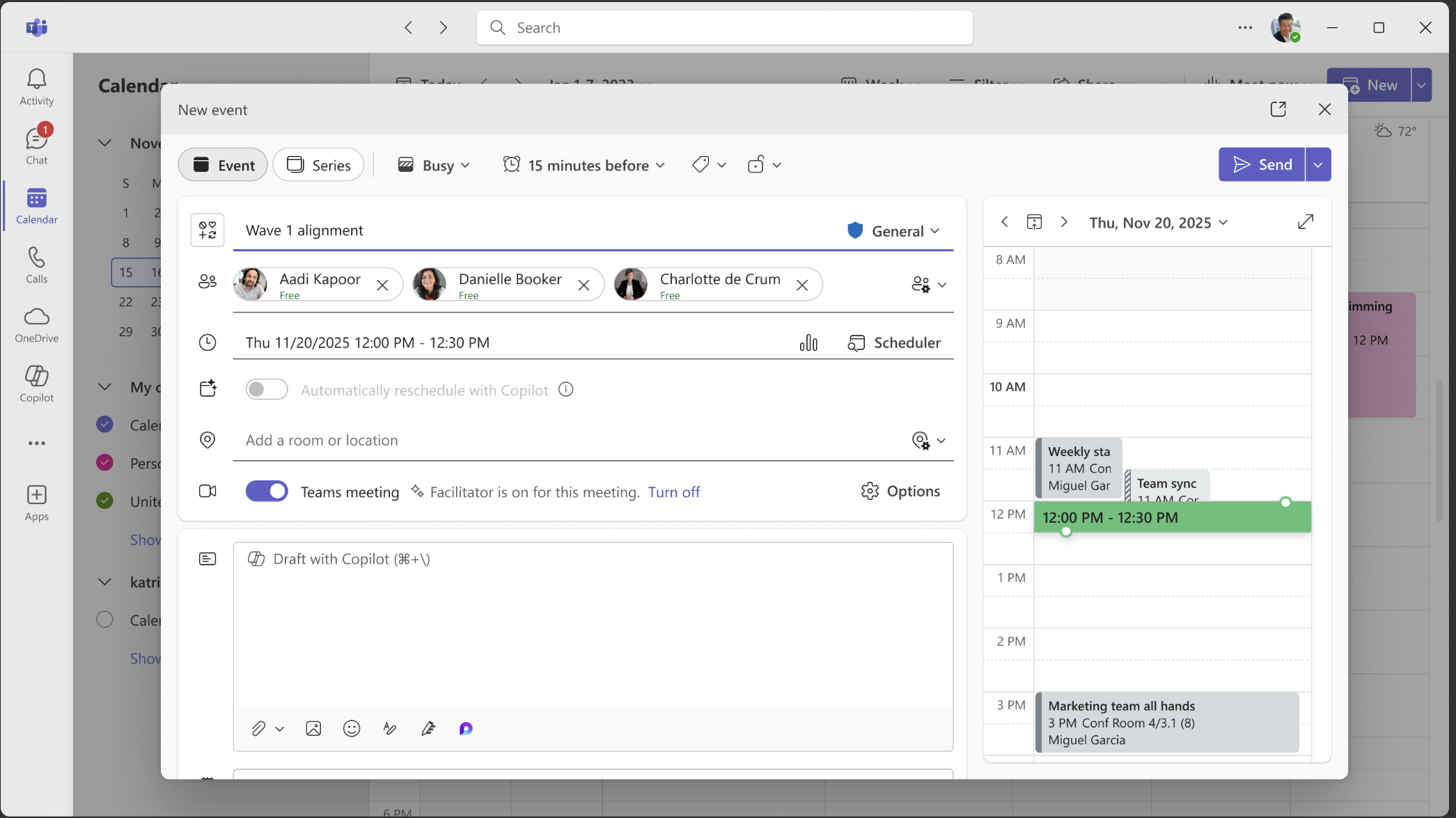Open the Copilot app in sidebar

(36, 384)
